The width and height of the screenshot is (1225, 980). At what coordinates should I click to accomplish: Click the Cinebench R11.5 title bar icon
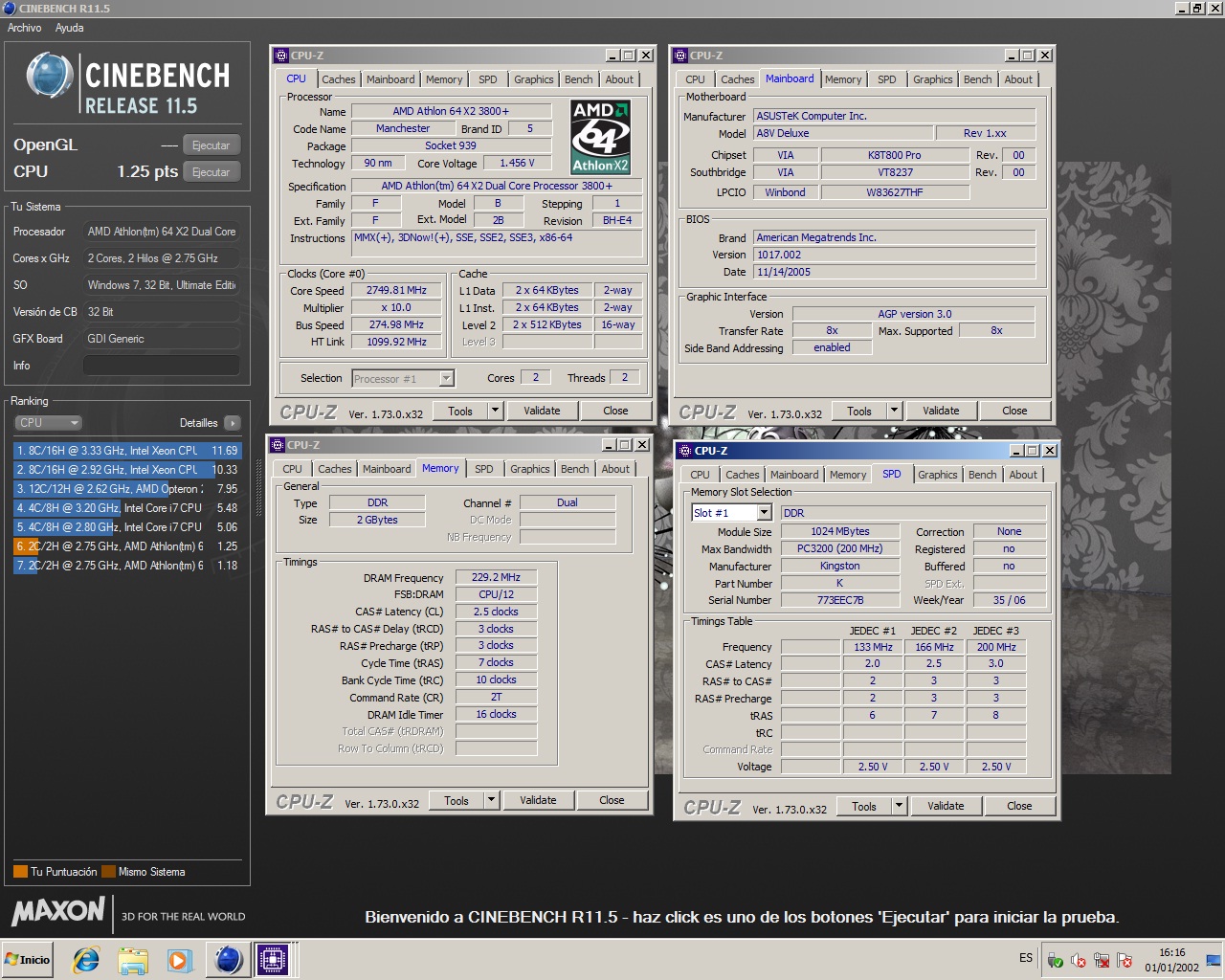tap(9, 8)
